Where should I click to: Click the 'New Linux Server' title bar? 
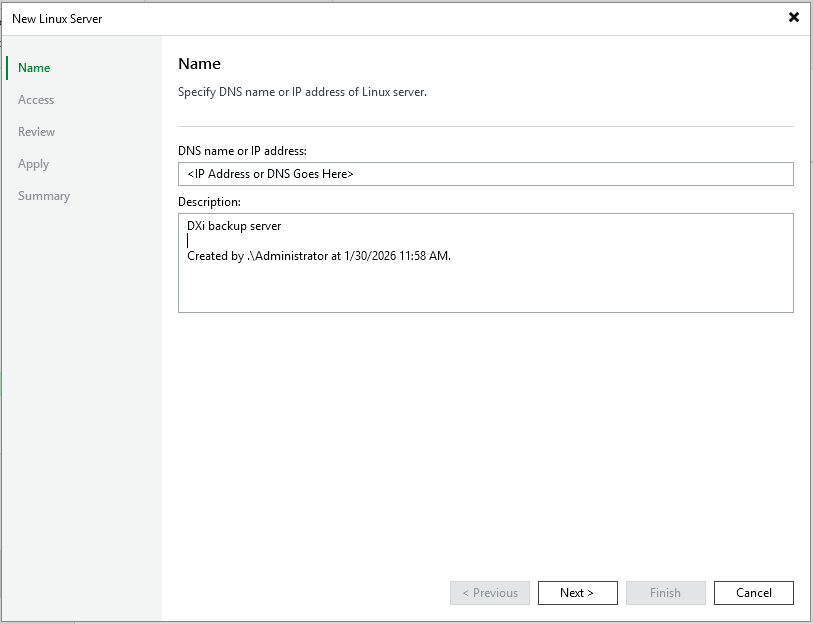point(300,18)
